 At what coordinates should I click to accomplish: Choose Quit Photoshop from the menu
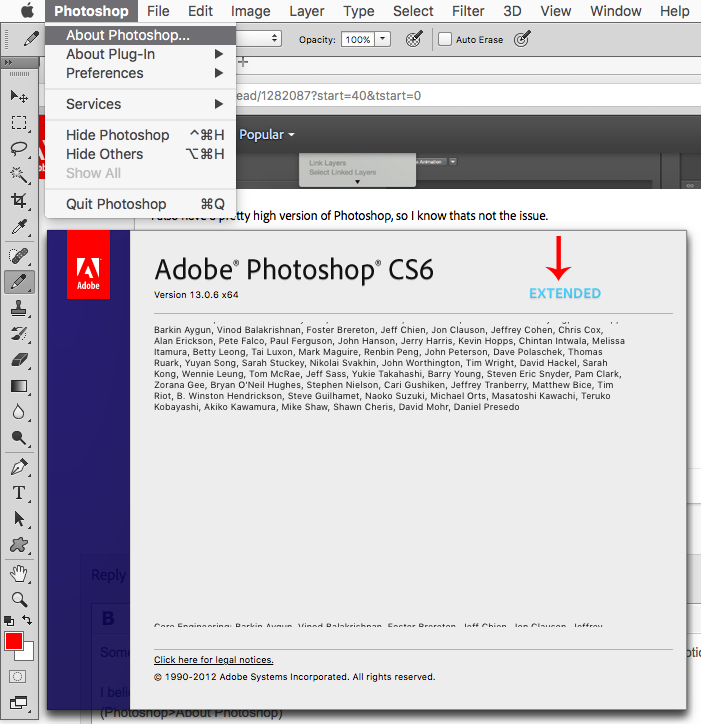click(x=140, y=204)
